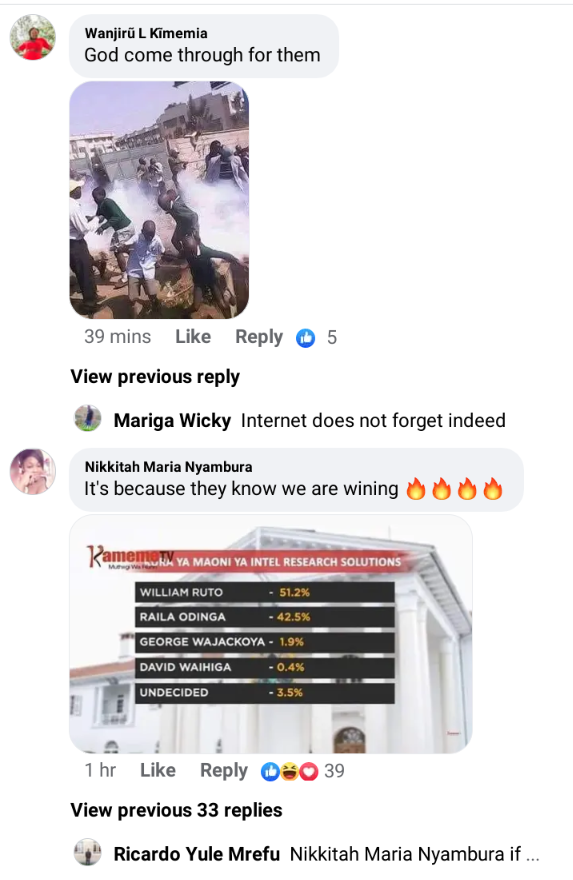
Task: Expand View previous 33 replies
Action: [x=176, y=810]
